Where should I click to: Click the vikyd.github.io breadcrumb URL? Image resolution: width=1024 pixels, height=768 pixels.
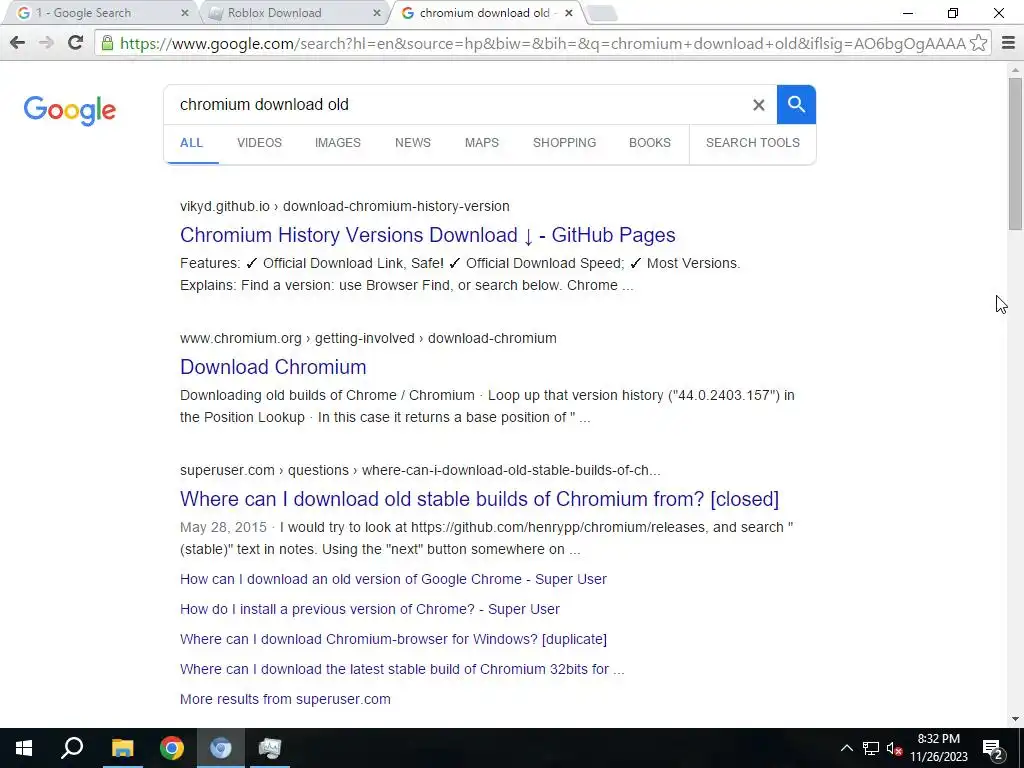tap(345, 206)
